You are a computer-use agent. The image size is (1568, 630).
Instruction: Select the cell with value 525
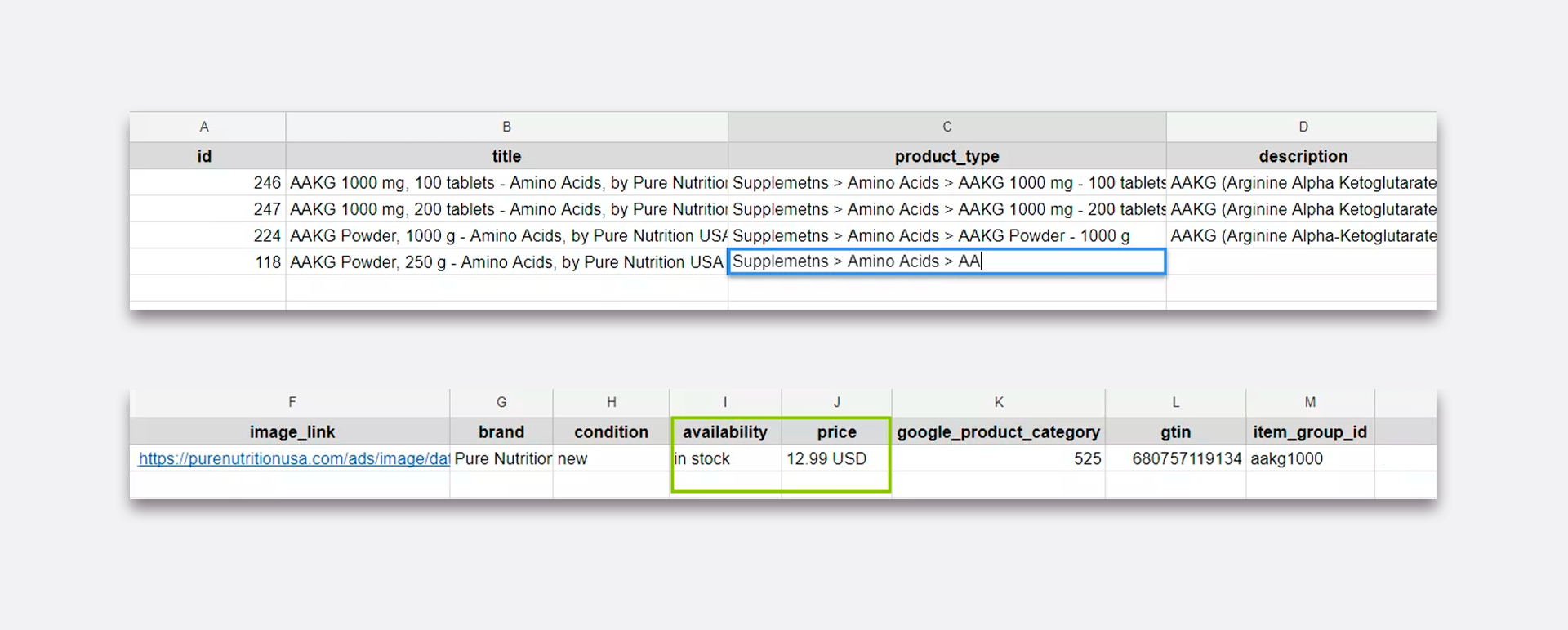pos(998,459)
